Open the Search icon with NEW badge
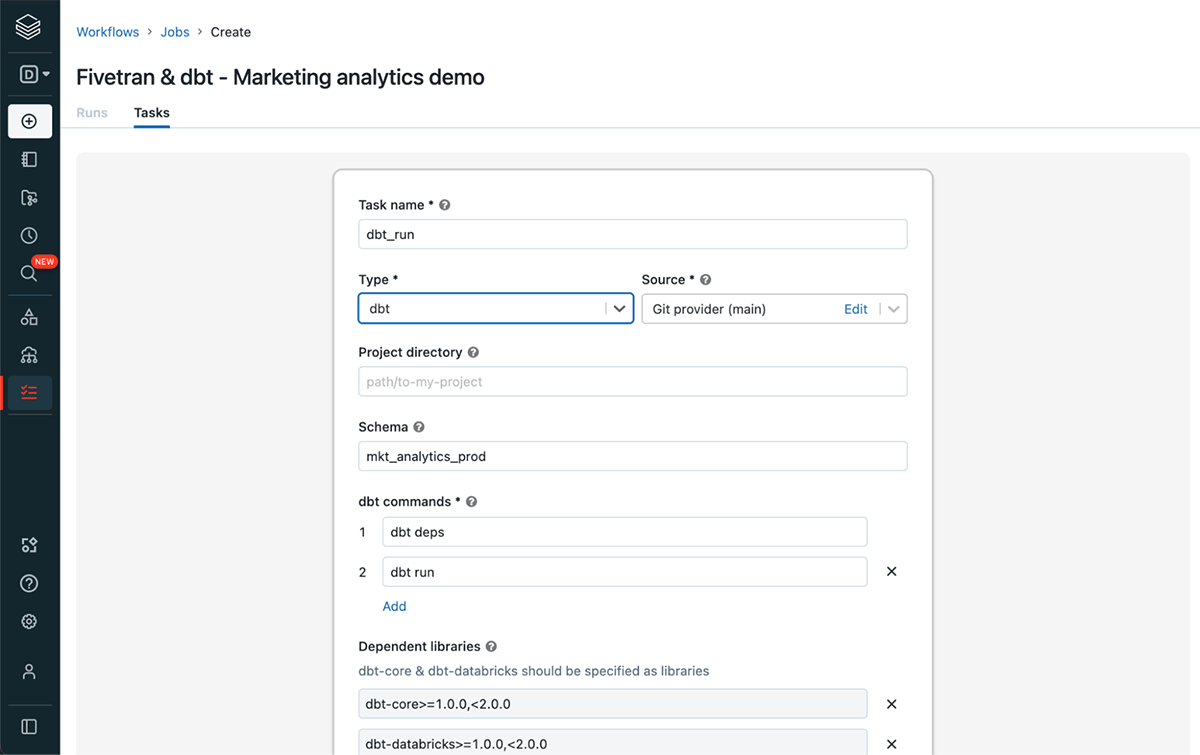This screenshot has height=755, width=1200. coord(29,274)
